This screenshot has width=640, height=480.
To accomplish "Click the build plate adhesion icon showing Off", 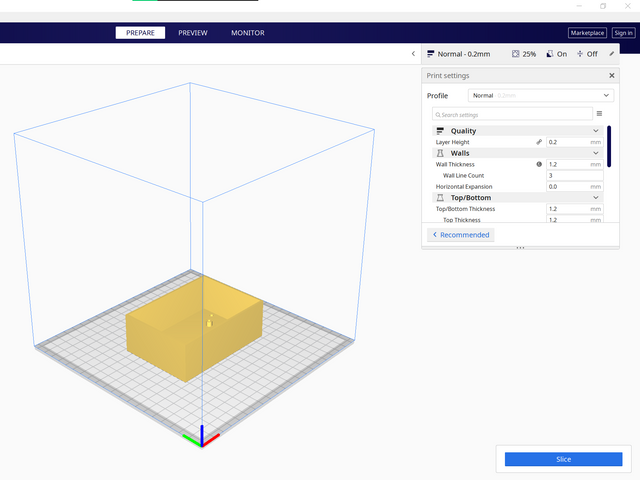I will [x=581, y=54].
